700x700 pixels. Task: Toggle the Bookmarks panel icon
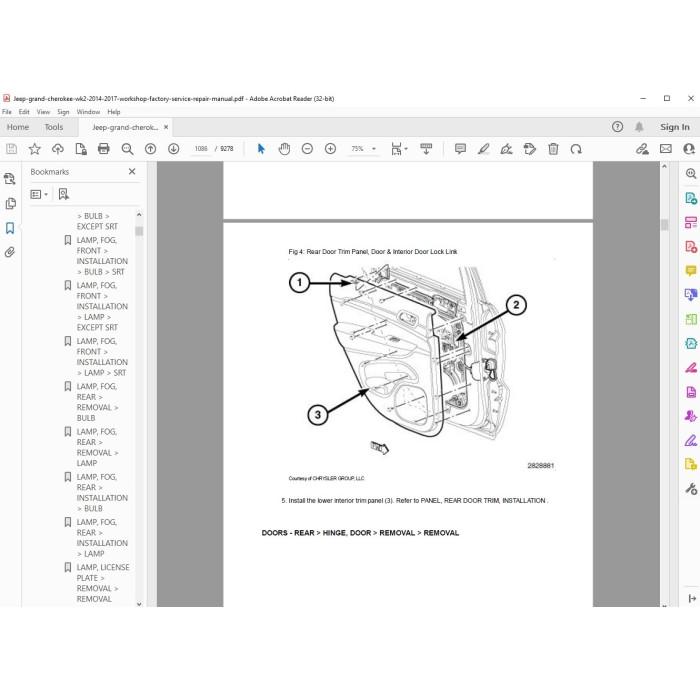(x=10, y=228)
